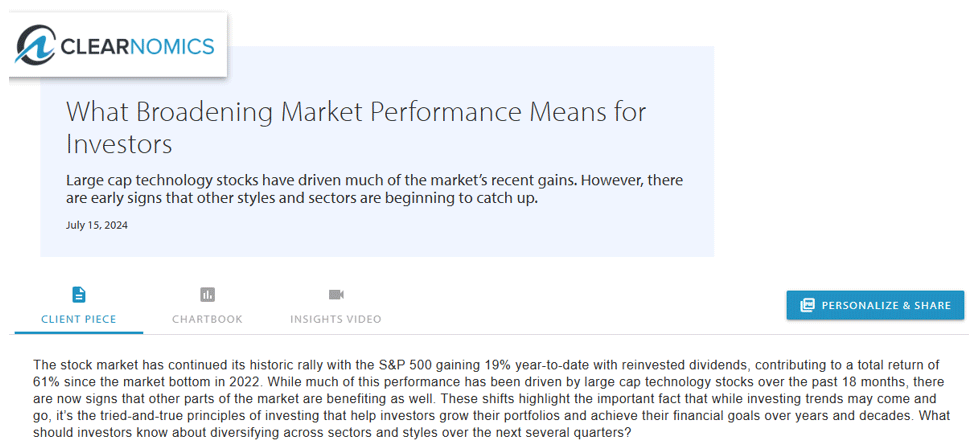The width and height of the screenshot is (969, 445).
Task: Click the CLEARNOMICS wordmark text
Action: pyautogui.click(x=137, y=46)
